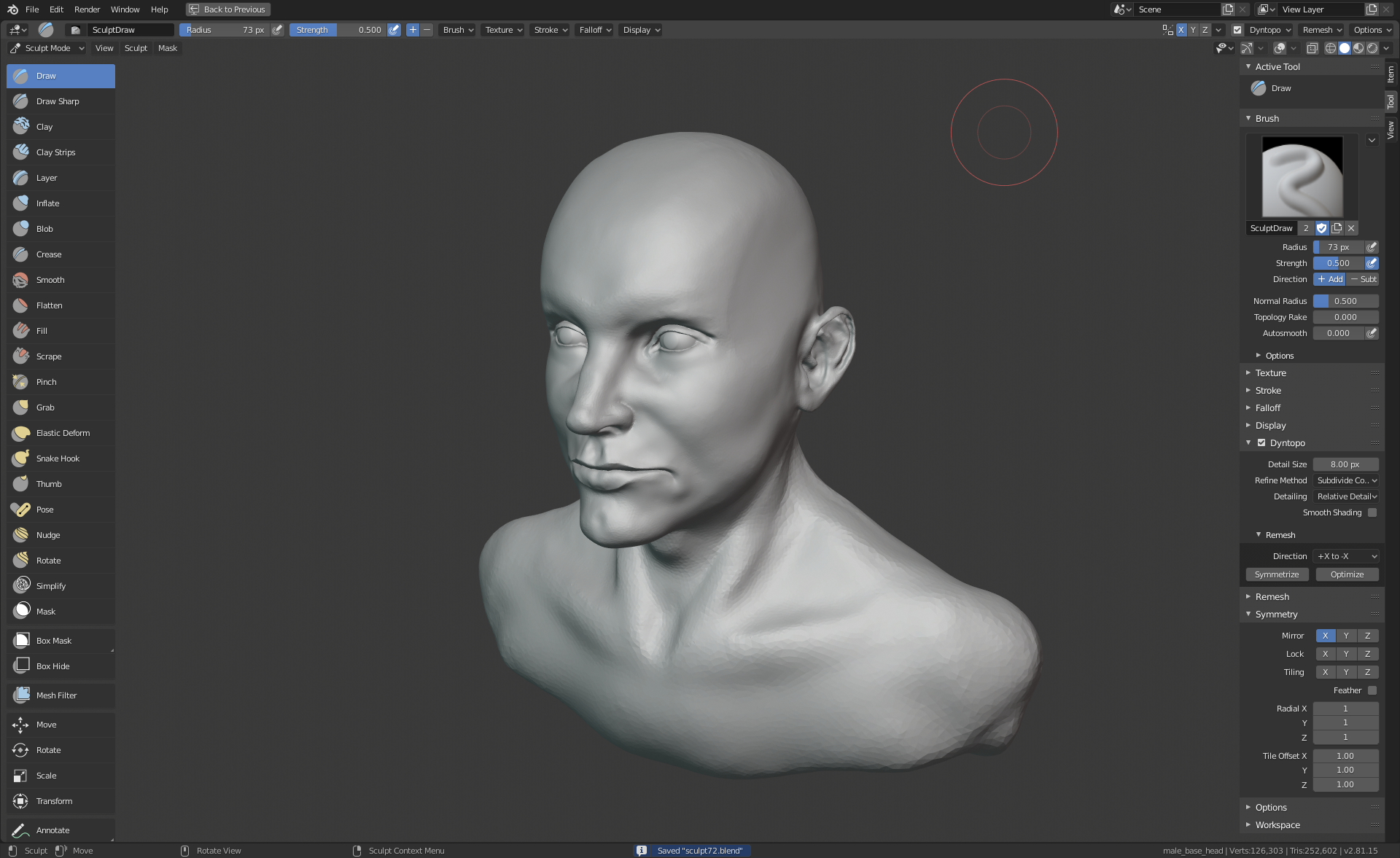Enable Smooth Shading checkbox
Image resolution: width=1400 pixels, height=858 pixels.
(1372, 513)
